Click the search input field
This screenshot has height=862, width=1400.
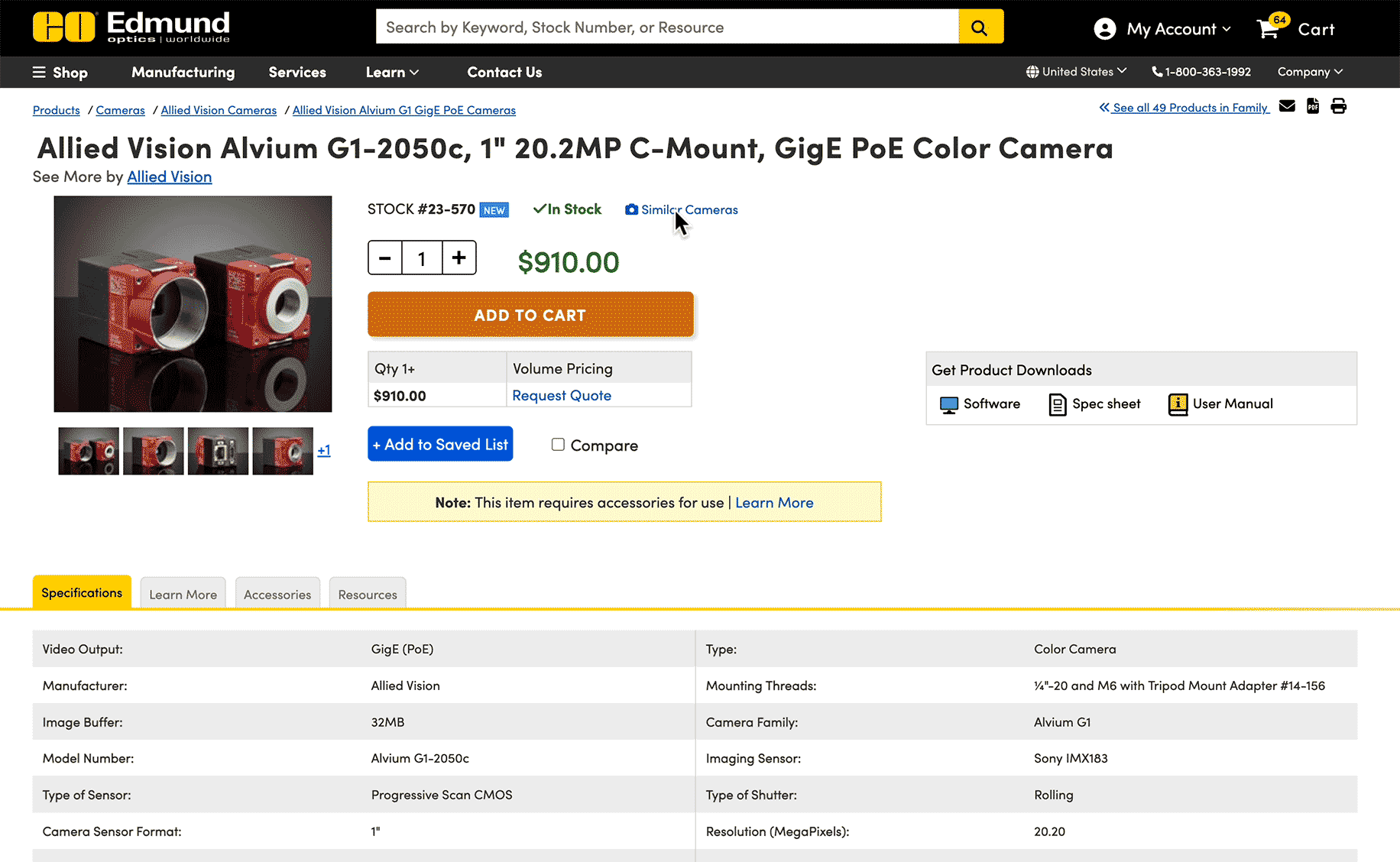pyautogui.click(x=666, y=28)
